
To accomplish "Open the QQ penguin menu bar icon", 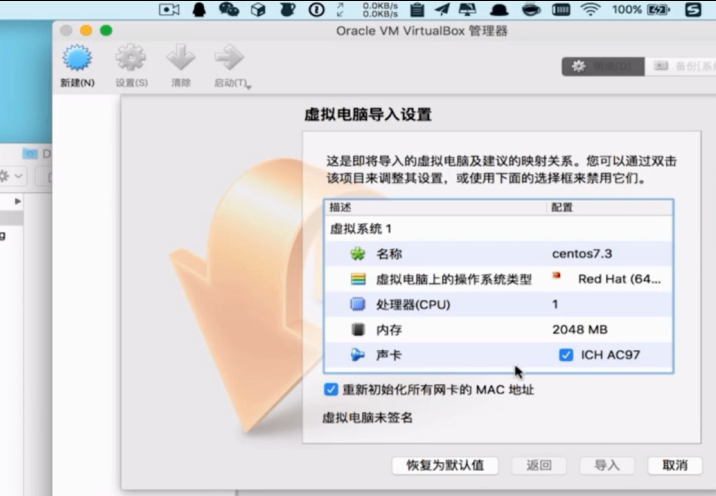I will tap(199, 10).
